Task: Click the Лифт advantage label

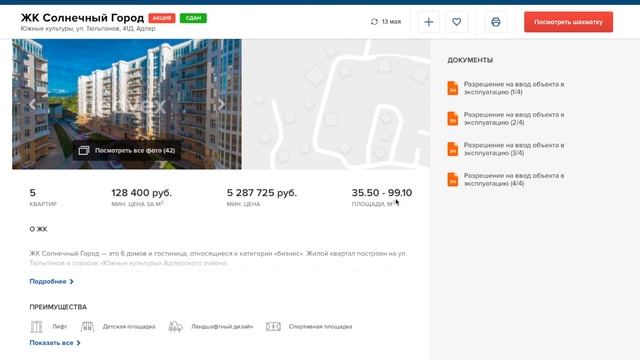Action: (60, 327)
